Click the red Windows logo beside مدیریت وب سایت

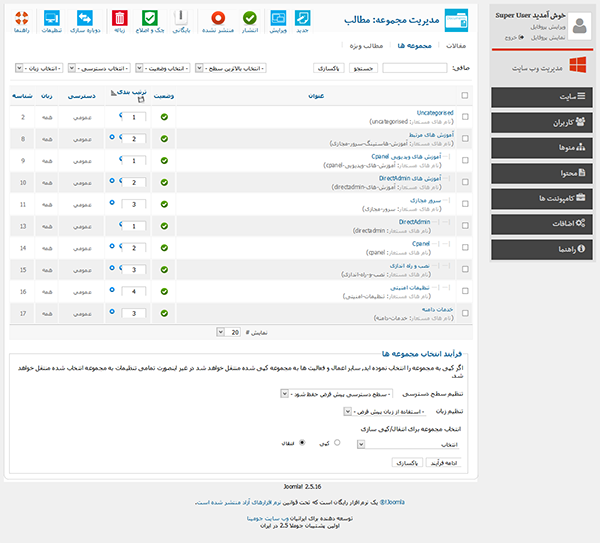(578, 65)
